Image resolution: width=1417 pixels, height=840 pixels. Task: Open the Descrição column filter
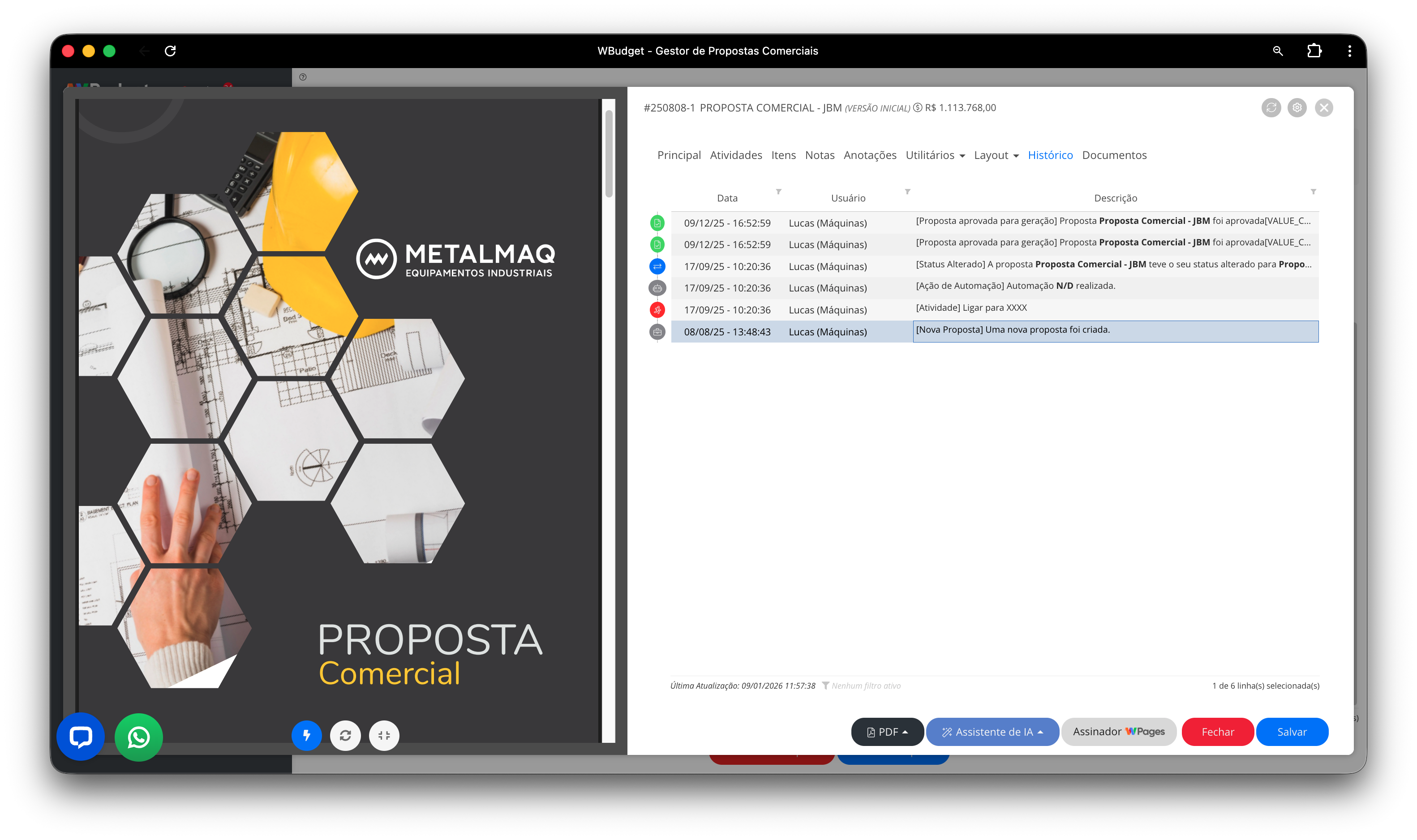point(1314,192)
